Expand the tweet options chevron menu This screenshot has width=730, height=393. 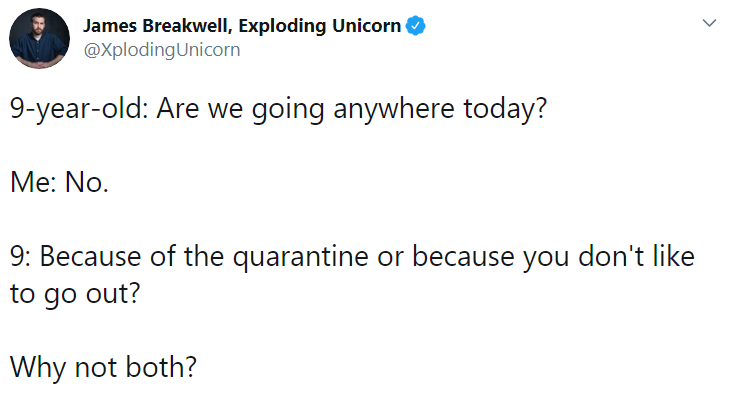[x=709, y=23]
